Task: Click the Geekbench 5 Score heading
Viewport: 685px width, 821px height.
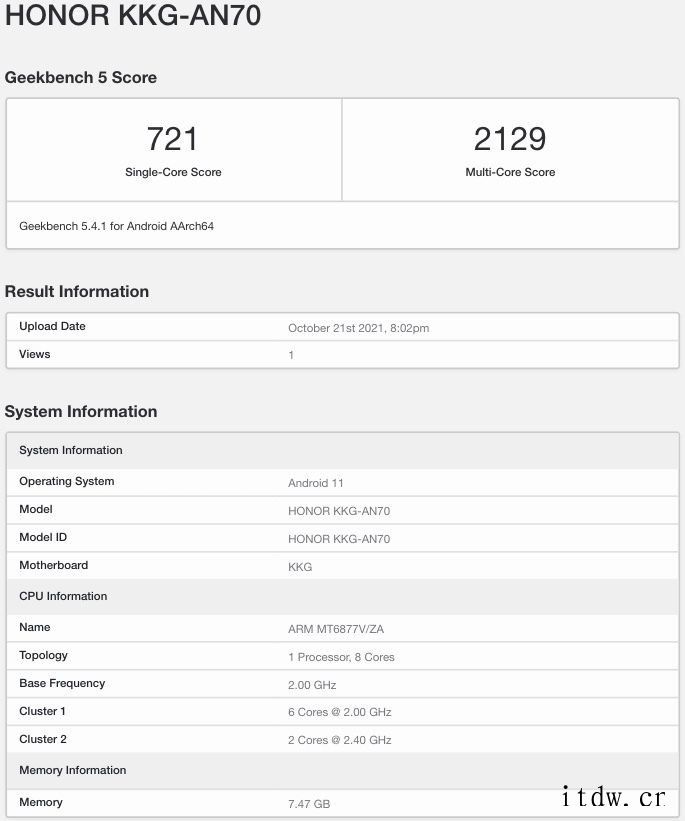Action: (x=81, y=77)
